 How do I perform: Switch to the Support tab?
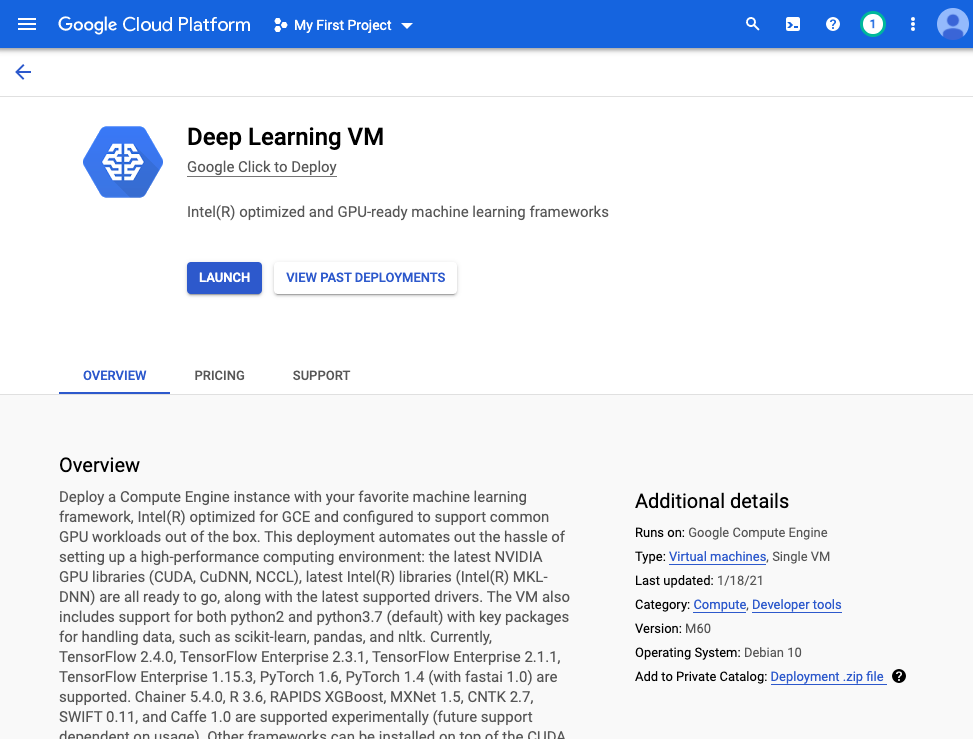click(321, 375)
